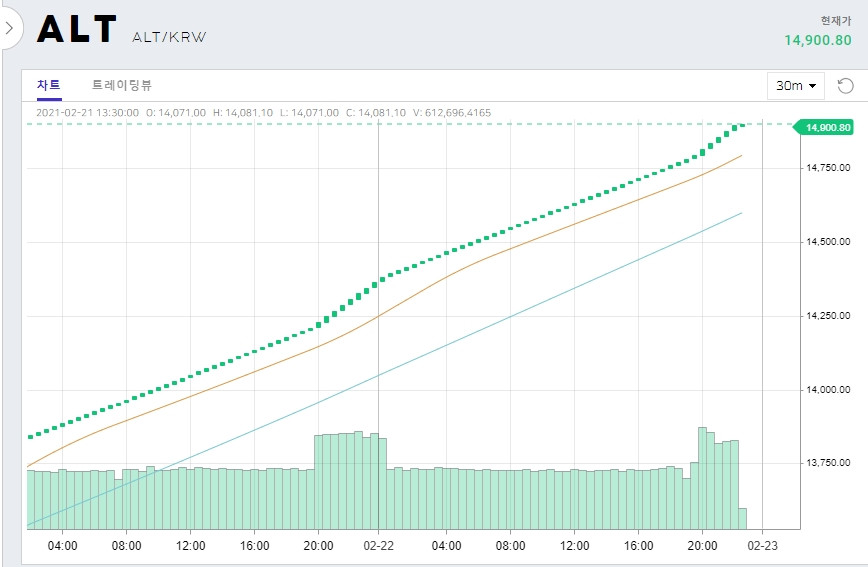Click the 02-23 date label on time axis
The height and width of the screenshot is (567, 868).
tap(763, 546)
